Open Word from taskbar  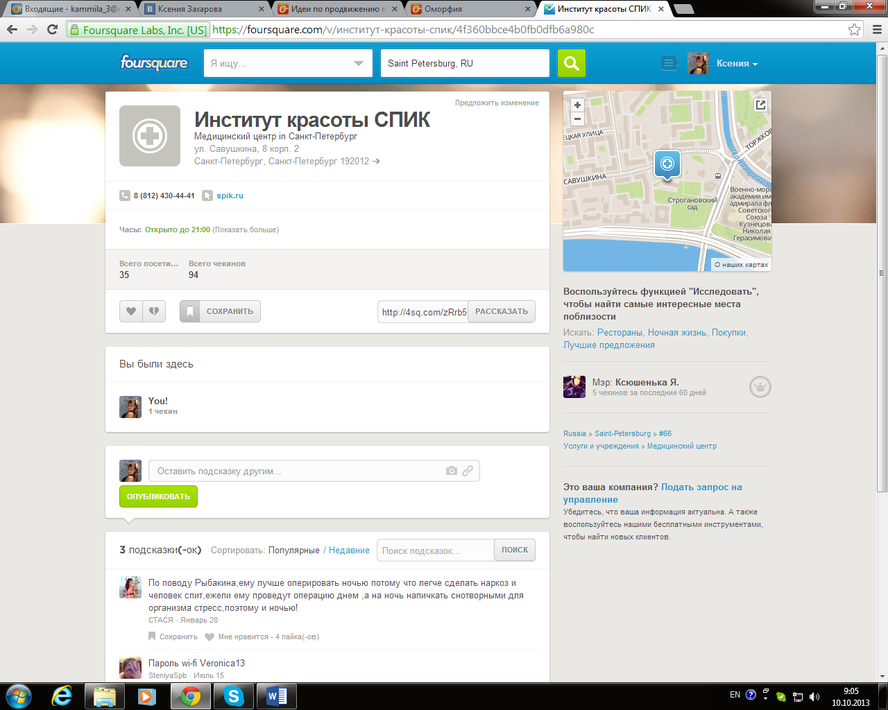(x=276, y=696)
